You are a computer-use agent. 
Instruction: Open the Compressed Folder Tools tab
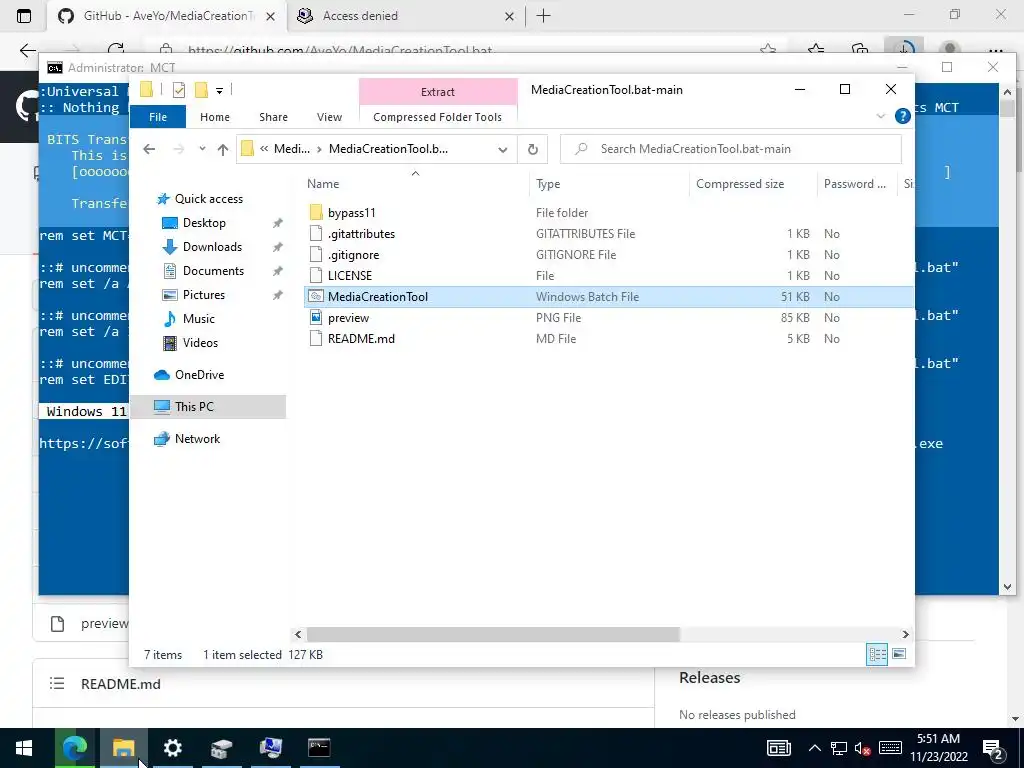[438, 117]
